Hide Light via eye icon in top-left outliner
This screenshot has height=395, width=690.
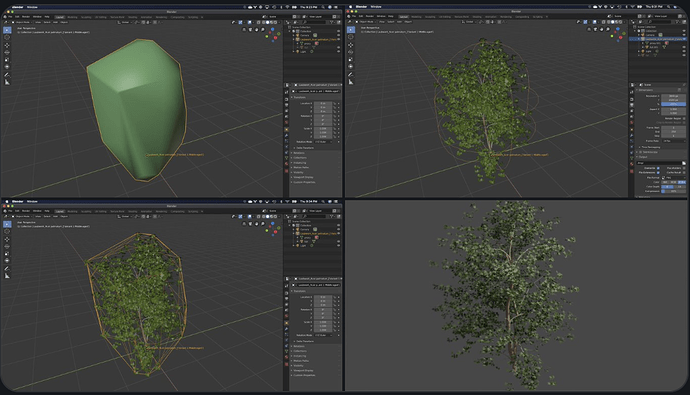tap(338, 51)
